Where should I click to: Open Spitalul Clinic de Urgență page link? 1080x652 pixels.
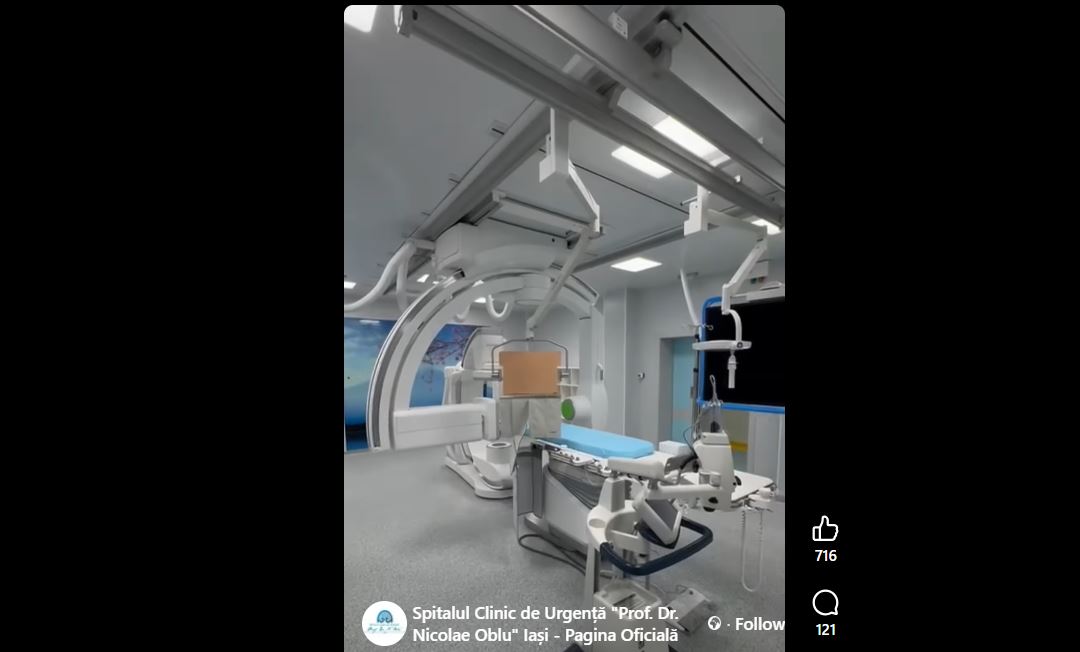[542, 612]
